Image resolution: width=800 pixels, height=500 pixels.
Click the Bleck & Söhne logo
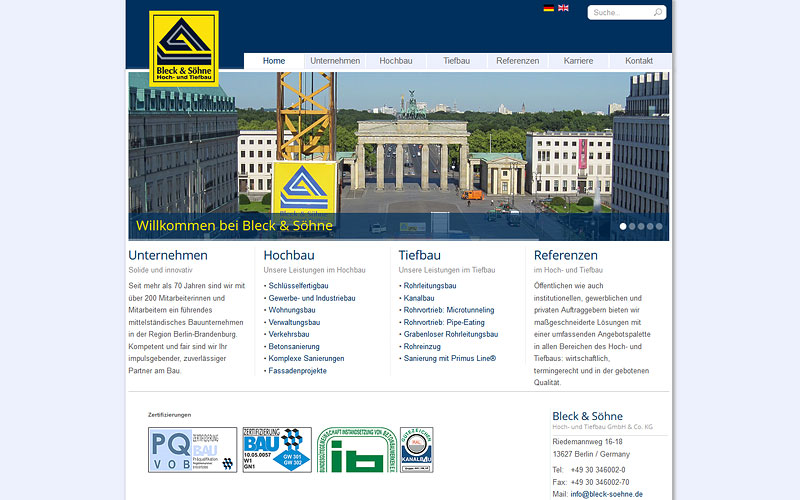tap(184, 48)
